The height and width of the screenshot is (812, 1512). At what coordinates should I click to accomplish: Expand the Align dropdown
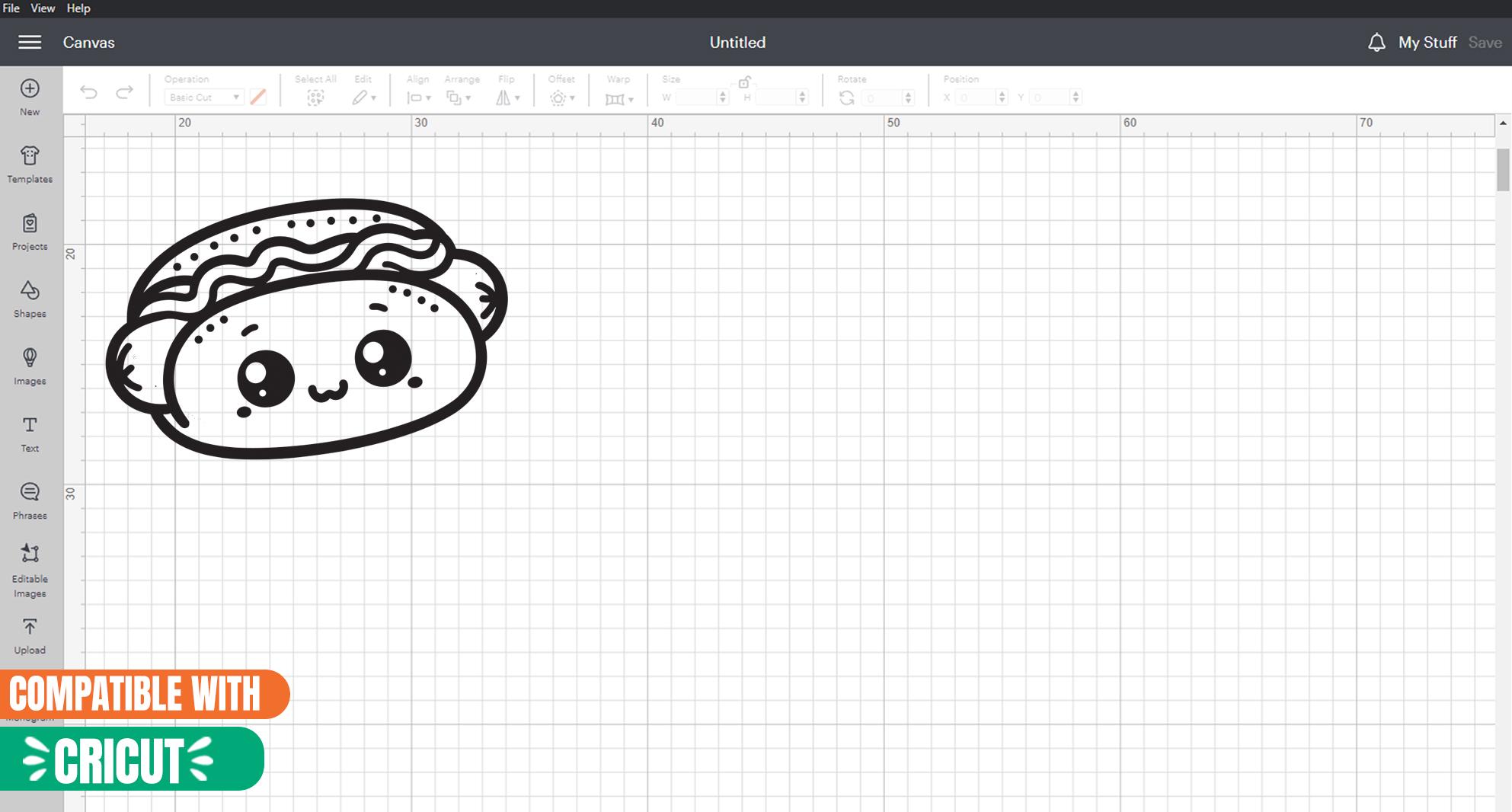418,98
